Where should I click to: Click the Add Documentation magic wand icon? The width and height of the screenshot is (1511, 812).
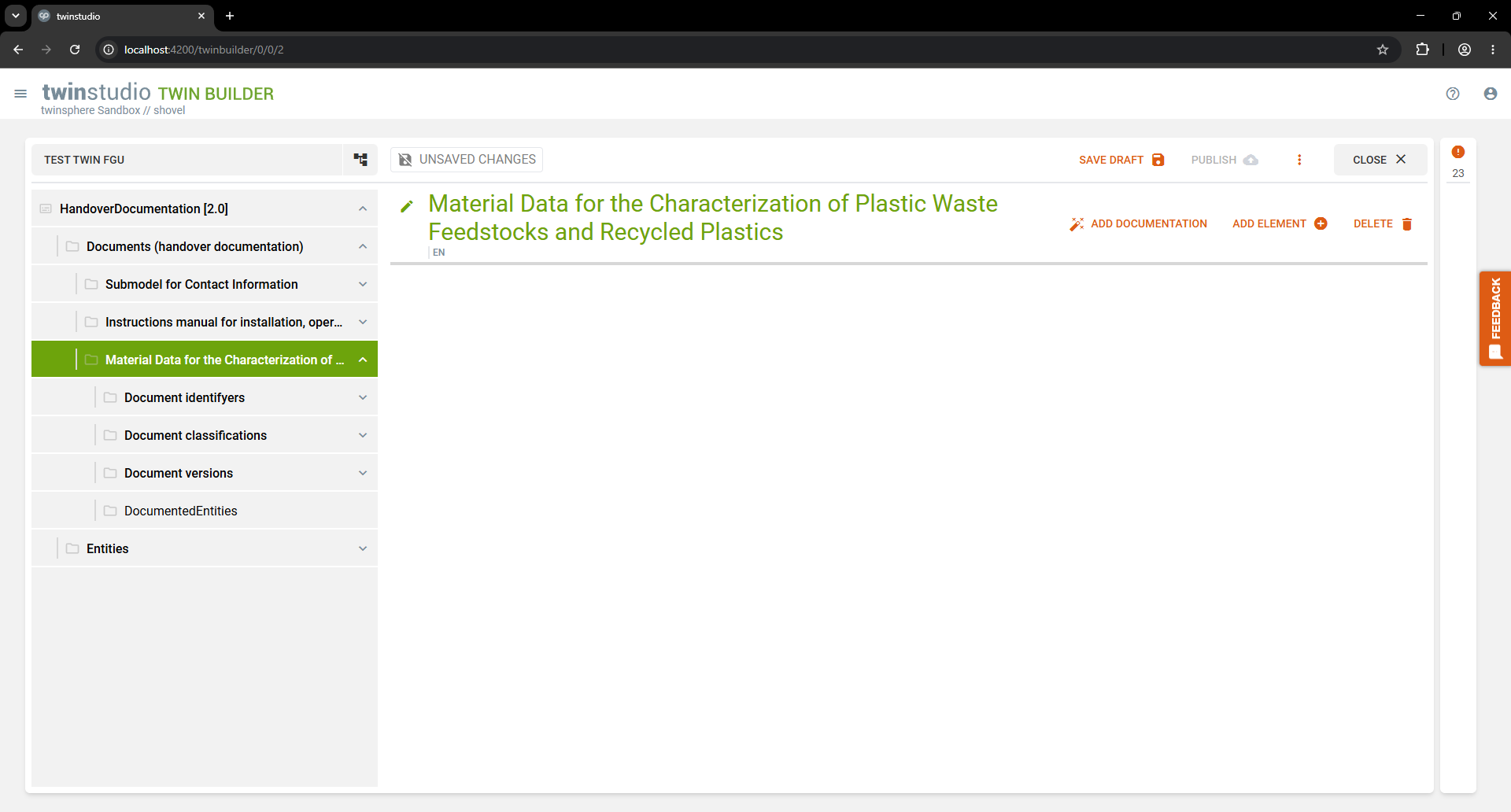tap(1077, 224)
